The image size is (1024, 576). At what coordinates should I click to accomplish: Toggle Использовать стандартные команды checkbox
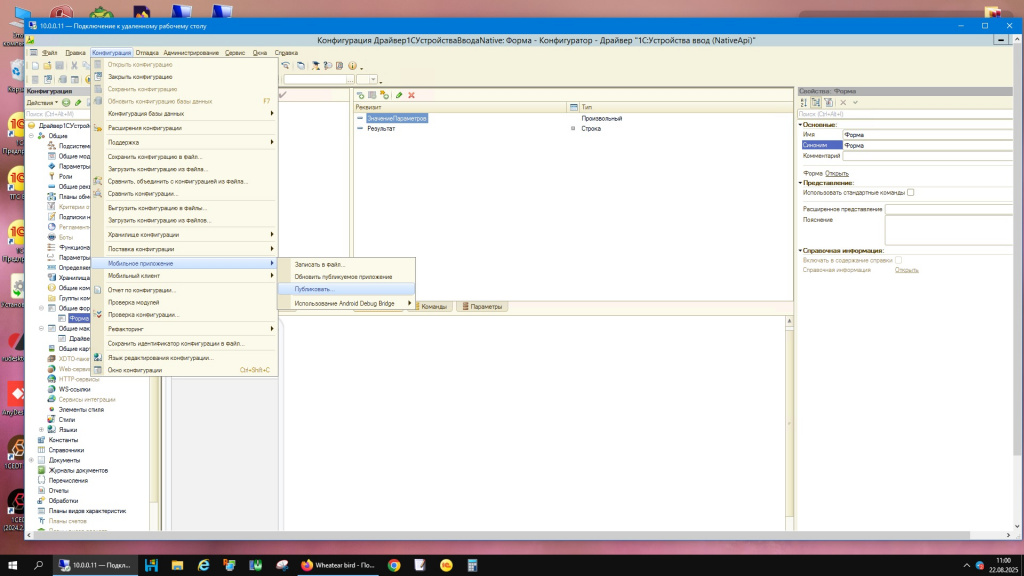coord(910,193)
